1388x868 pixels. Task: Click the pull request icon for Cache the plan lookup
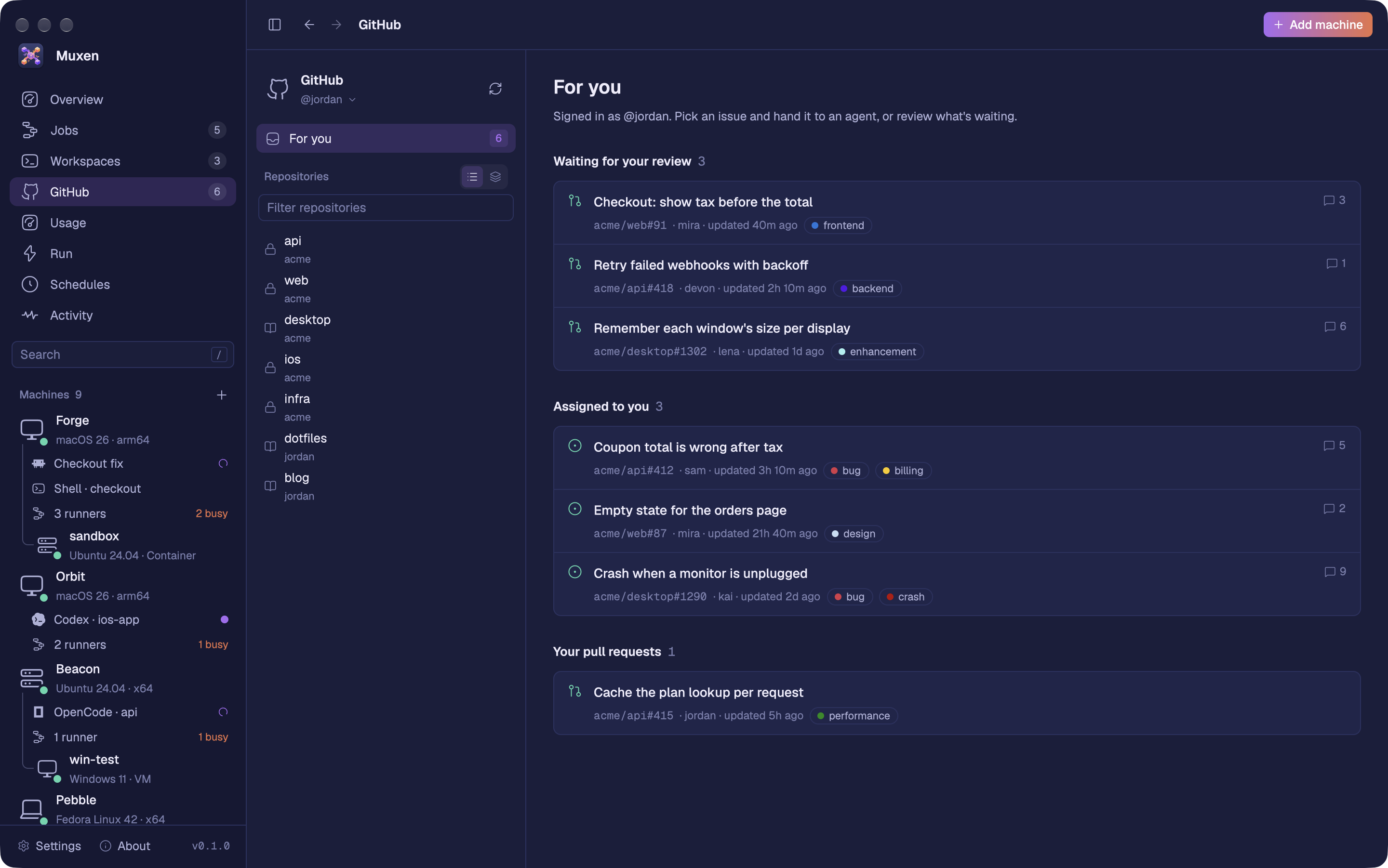coord(575,691)
